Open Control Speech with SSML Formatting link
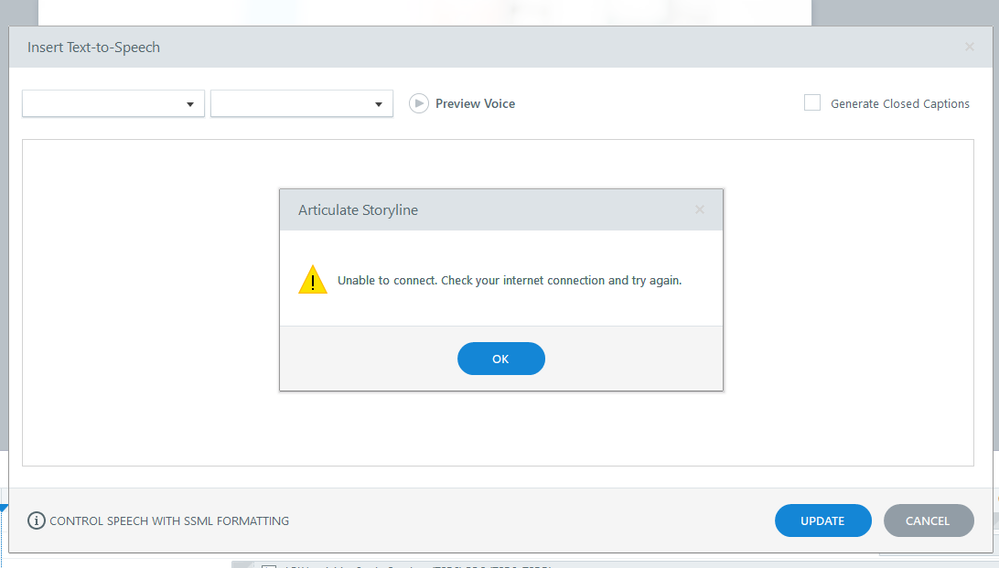Viewport: 999px width, 568px height. tap(169, 521)
